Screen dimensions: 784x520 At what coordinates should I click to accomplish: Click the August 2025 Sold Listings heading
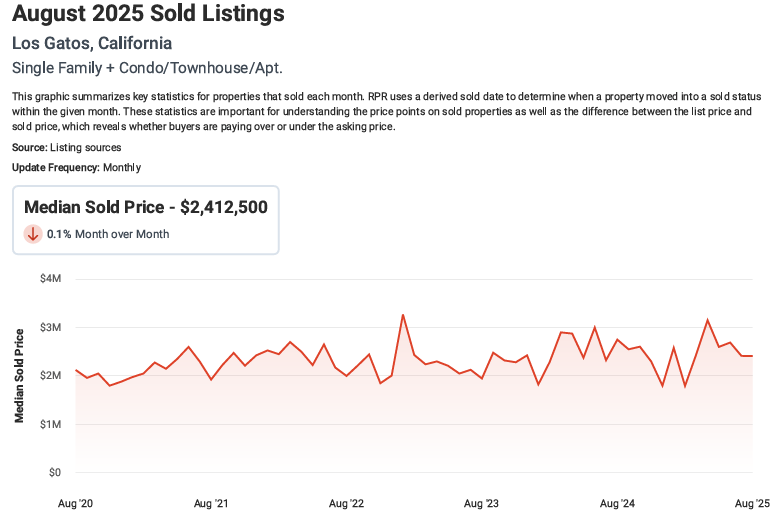point(149,15)
